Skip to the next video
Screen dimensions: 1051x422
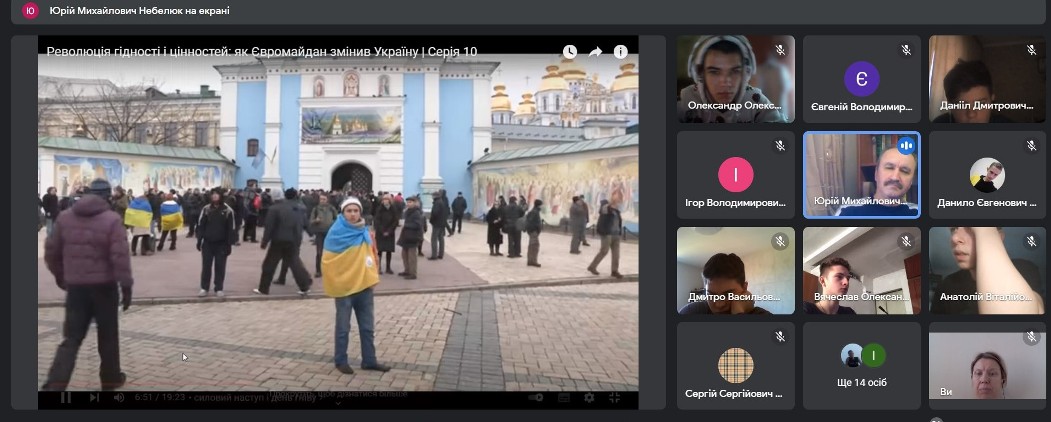[x=95, y=397]
